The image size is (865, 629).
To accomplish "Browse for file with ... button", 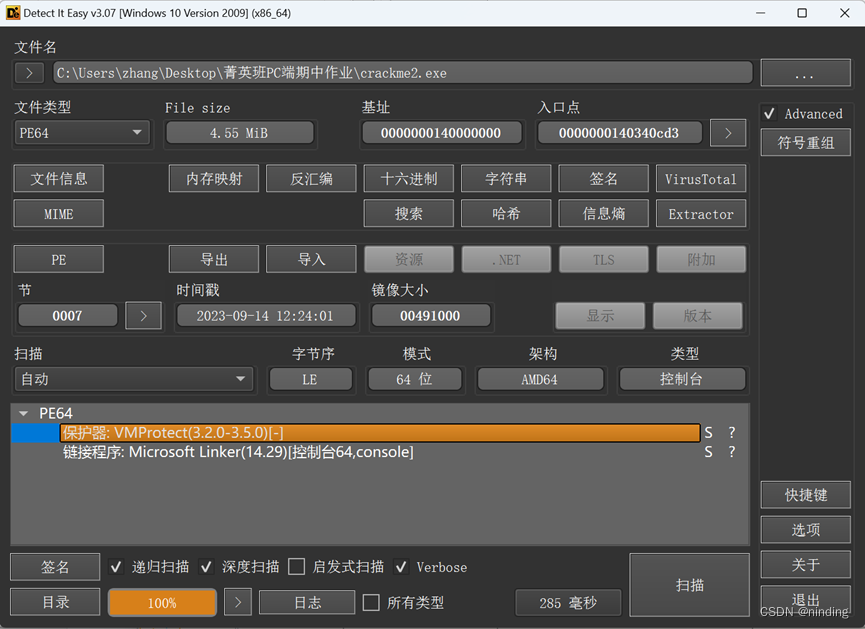I will [x=805, y=73].
